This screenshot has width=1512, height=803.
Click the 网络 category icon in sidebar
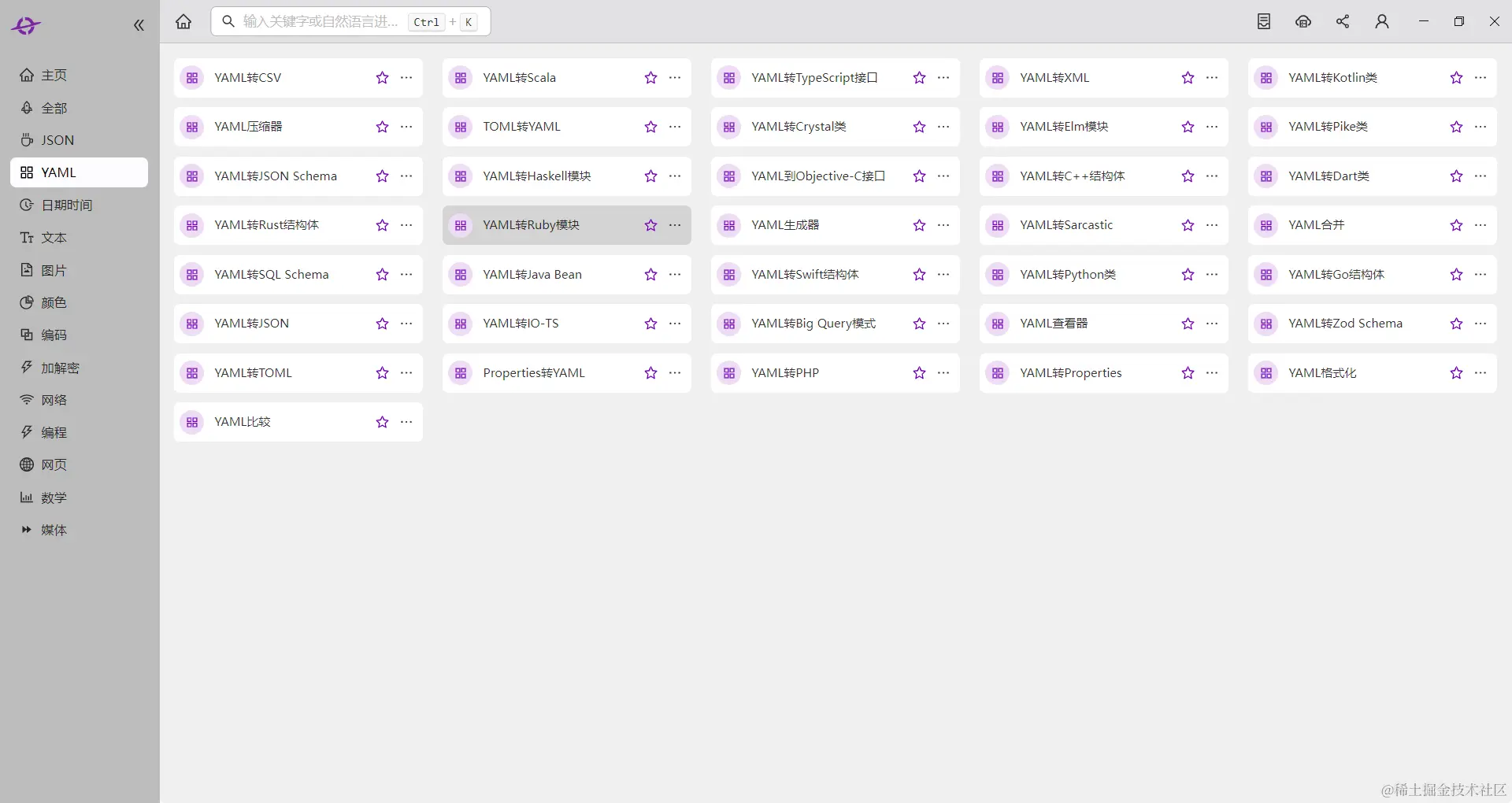pyautogui.click(x=27, y=400)
